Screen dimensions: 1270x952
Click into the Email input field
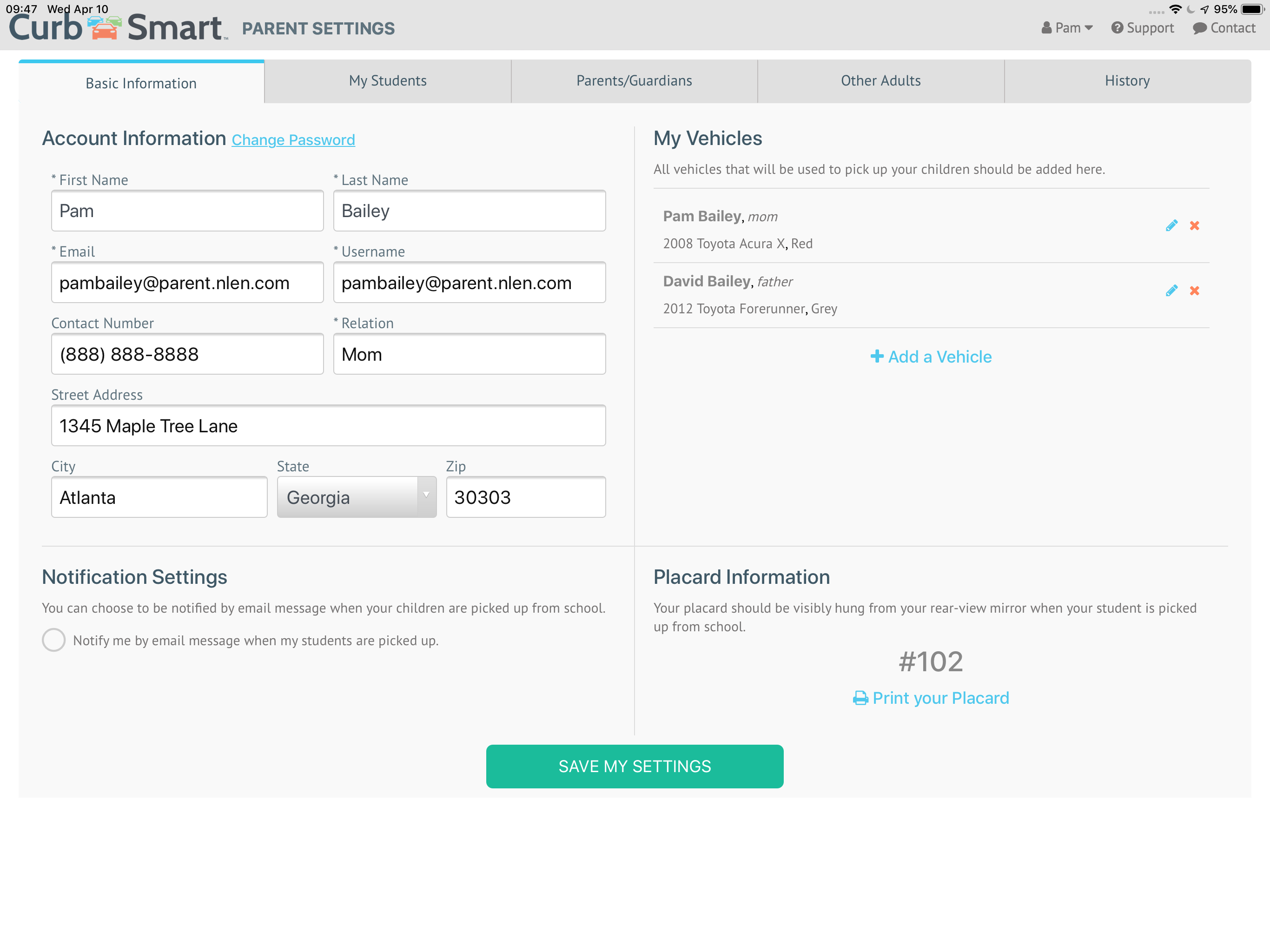tap(187, 283)
